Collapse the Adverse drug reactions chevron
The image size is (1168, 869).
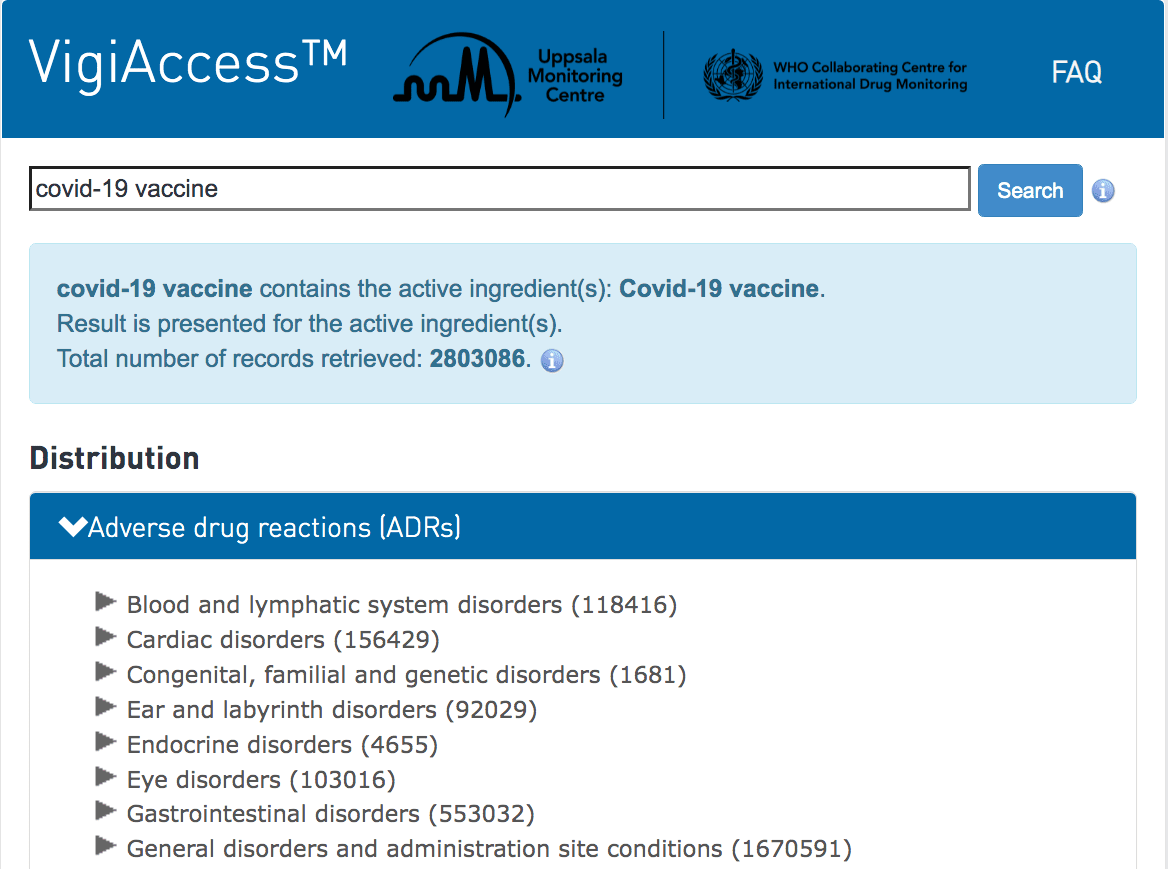[73, 526]
